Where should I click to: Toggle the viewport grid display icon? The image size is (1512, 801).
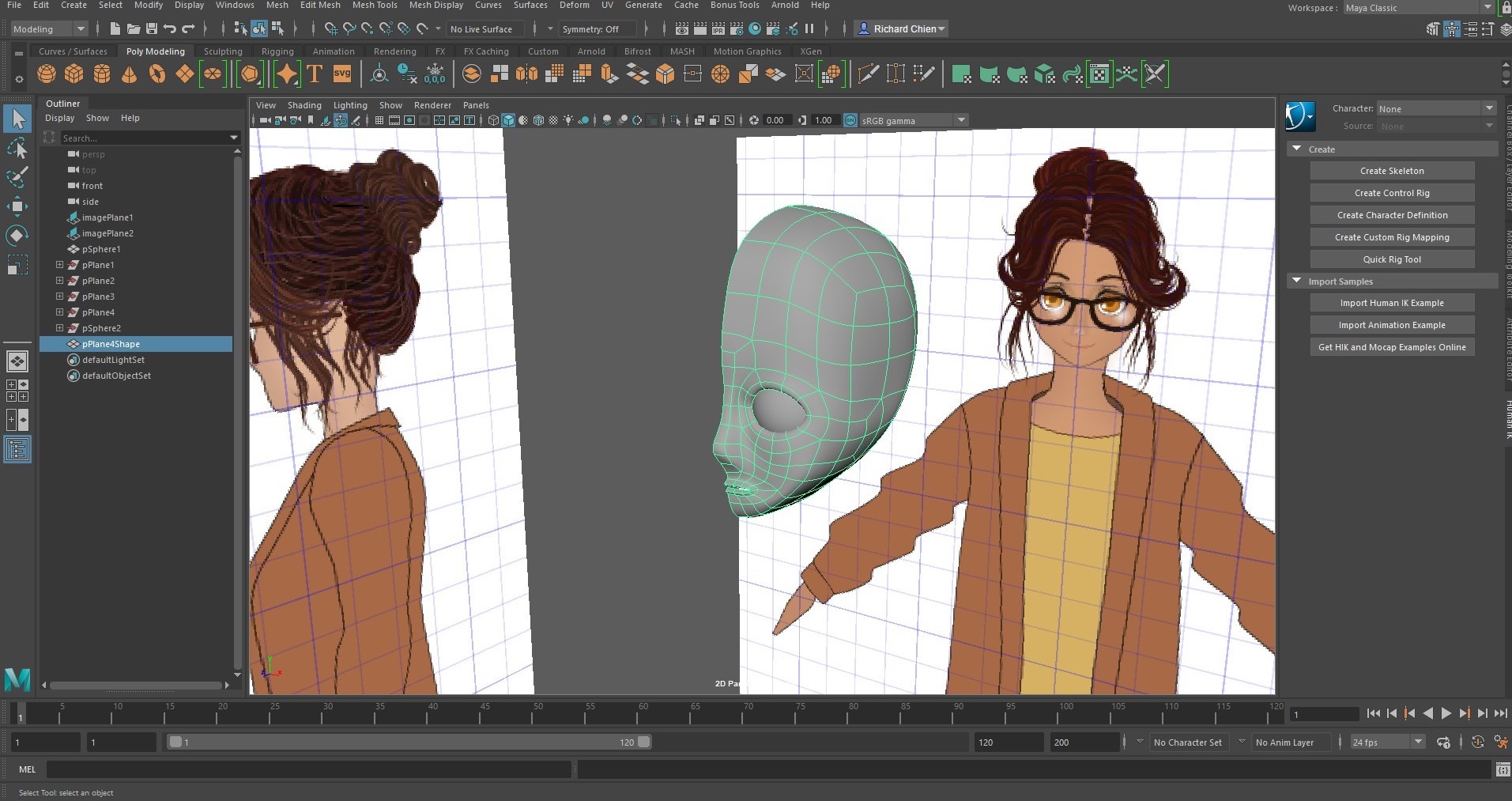tap(379, 120)
